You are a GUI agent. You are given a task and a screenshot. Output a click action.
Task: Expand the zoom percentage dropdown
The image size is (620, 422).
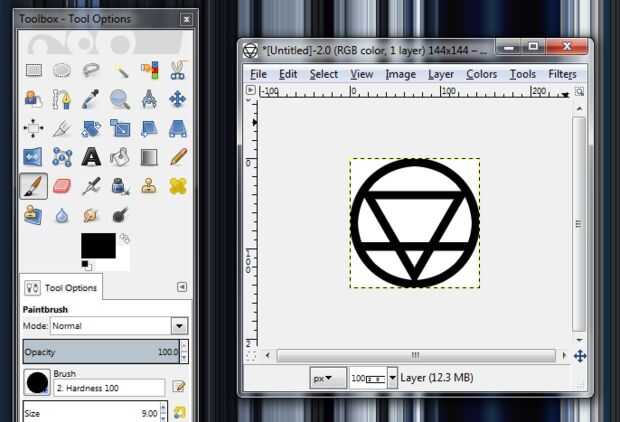click(392, 378)
